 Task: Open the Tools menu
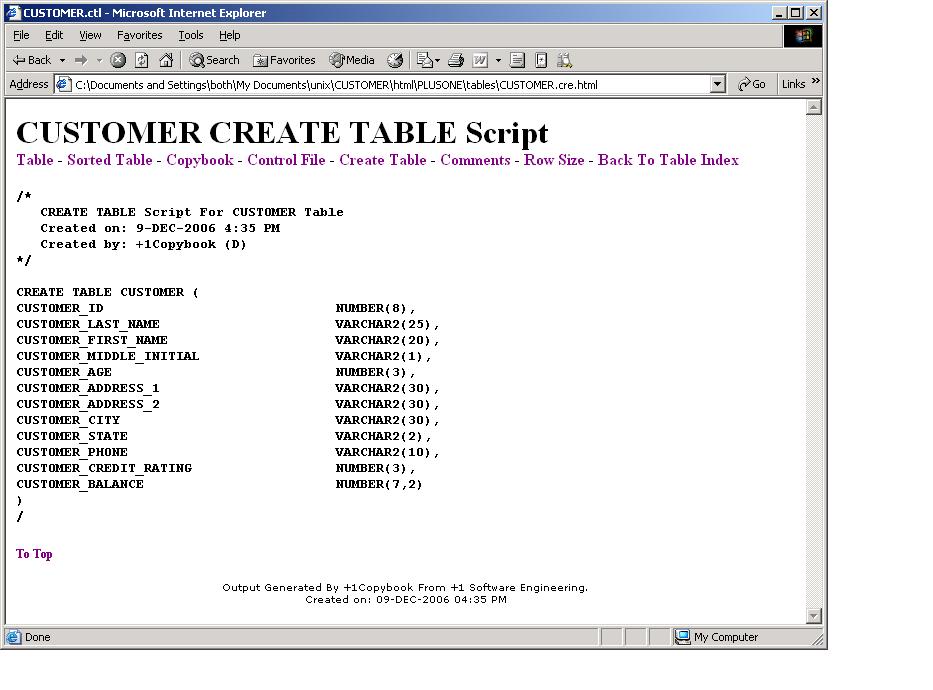tap(191, 35)
